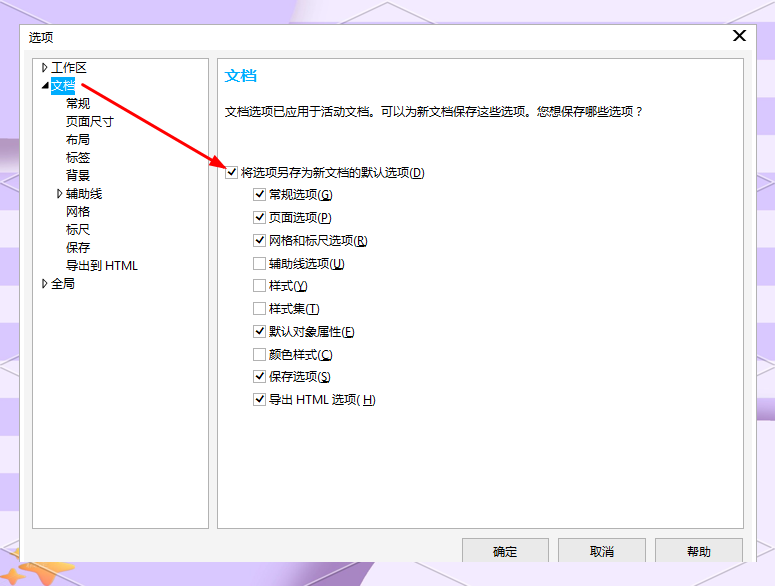Image resolution: width=775 pixels, height=586 pixels.
Task: Click the 确定 button
Action: (x=505, y=551)
